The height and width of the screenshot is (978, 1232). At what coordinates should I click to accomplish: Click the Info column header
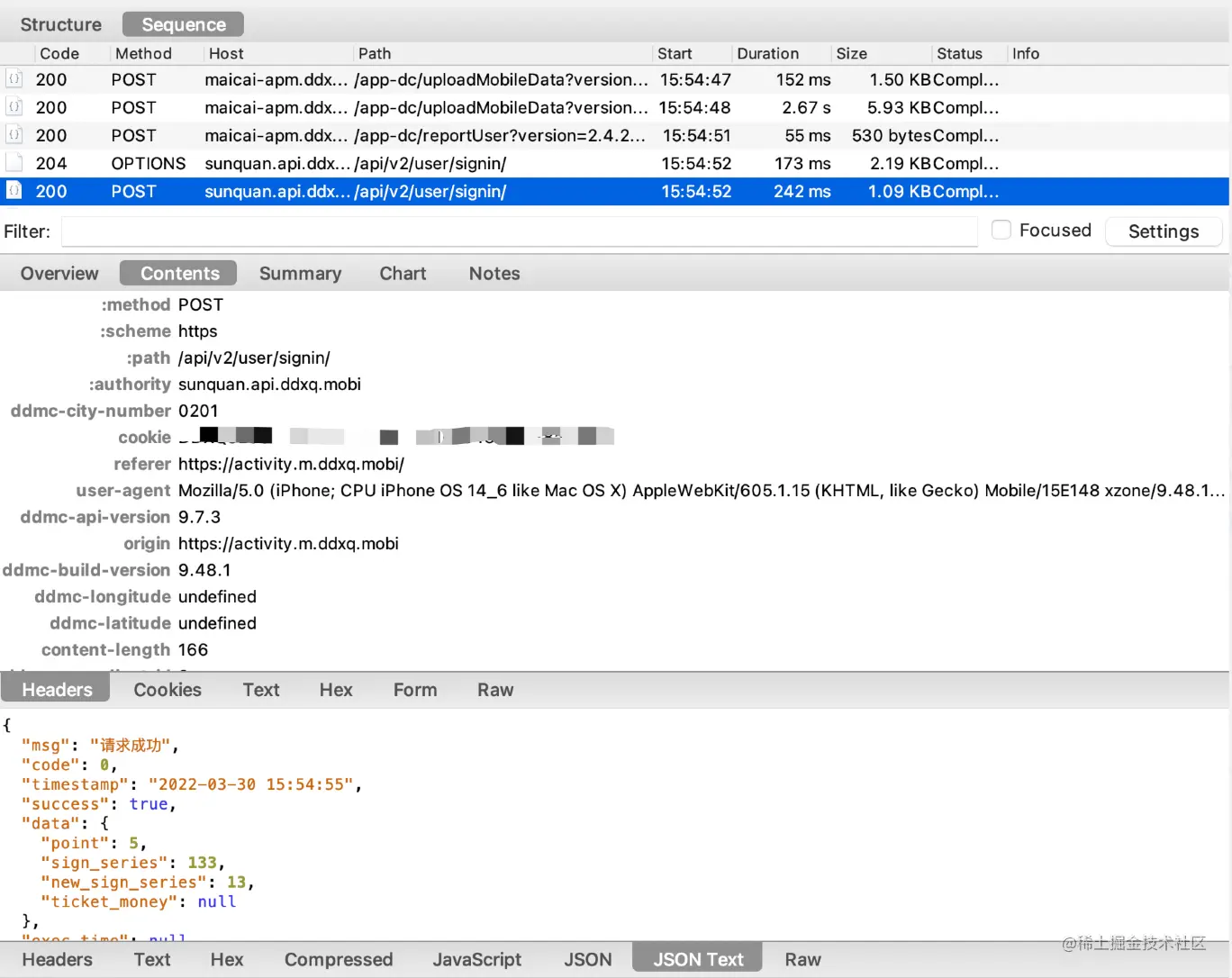point(1025,53)
